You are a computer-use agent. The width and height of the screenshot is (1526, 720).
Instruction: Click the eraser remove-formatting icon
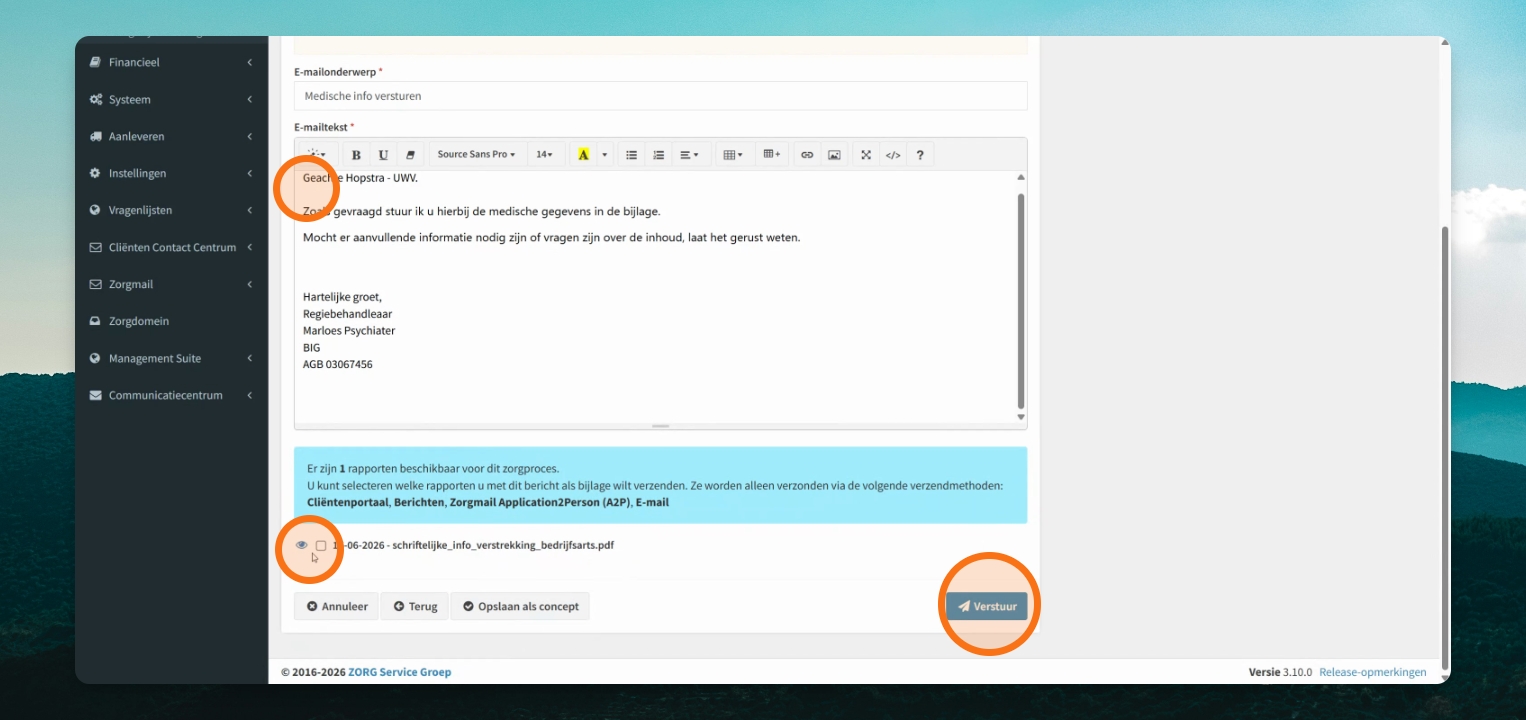pyautogui.click(x=410, y=155)
